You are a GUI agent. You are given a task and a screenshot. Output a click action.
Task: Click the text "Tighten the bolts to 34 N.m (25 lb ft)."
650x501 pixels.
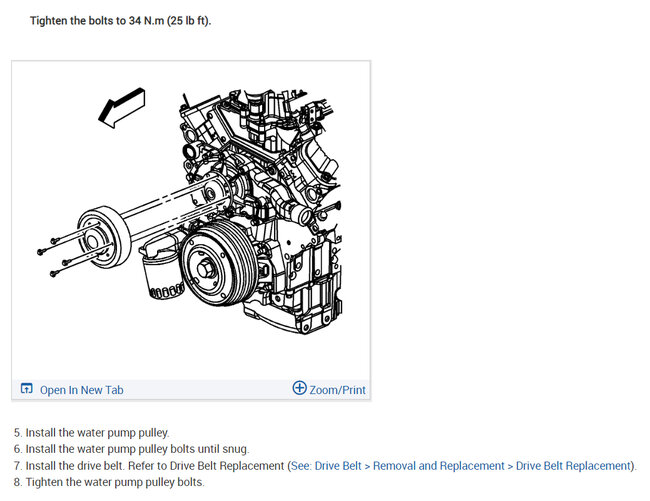tap(120, 21)
